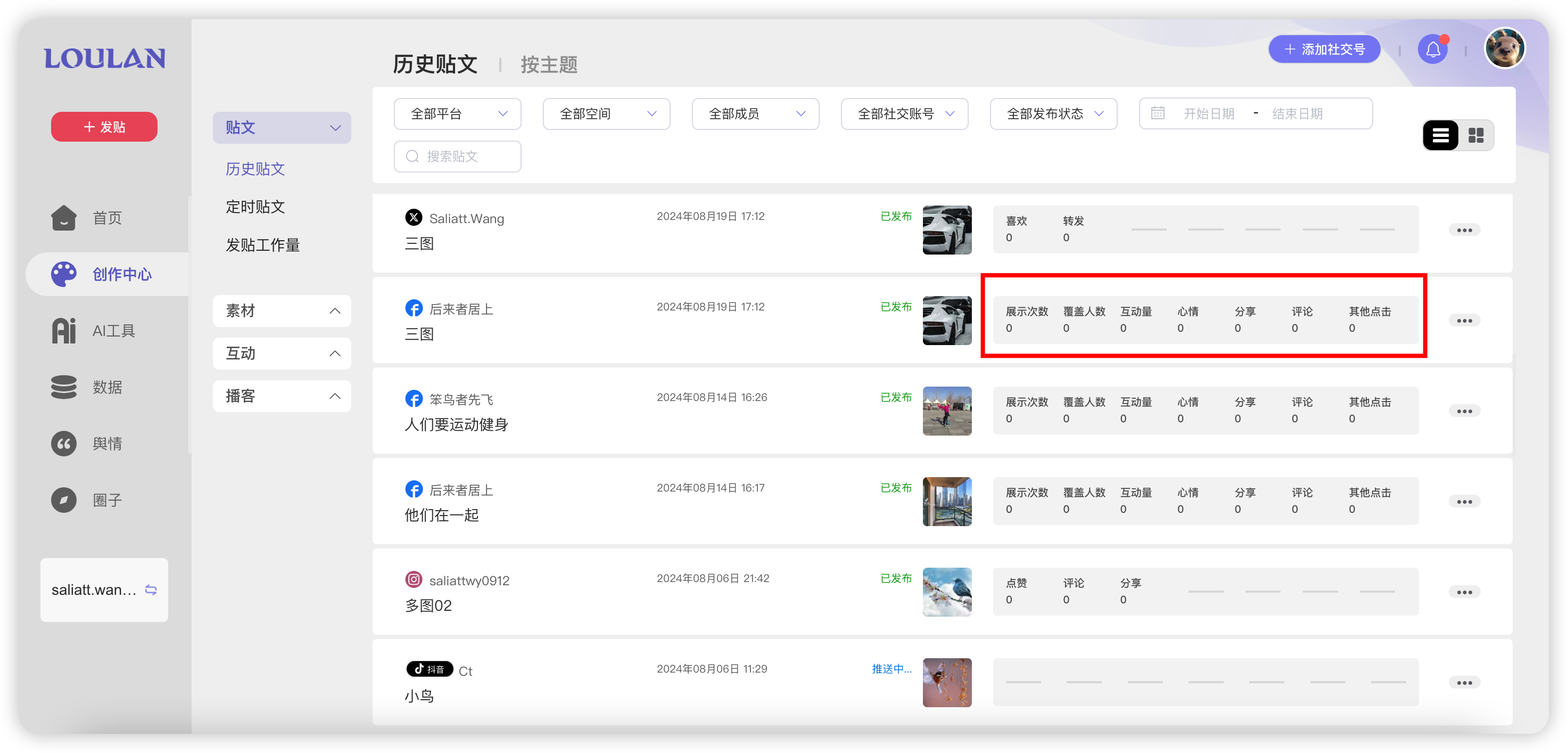Screen dimensions: 1568x753
Task: Select 定时贴文 in the submenu
Action: 255,207
